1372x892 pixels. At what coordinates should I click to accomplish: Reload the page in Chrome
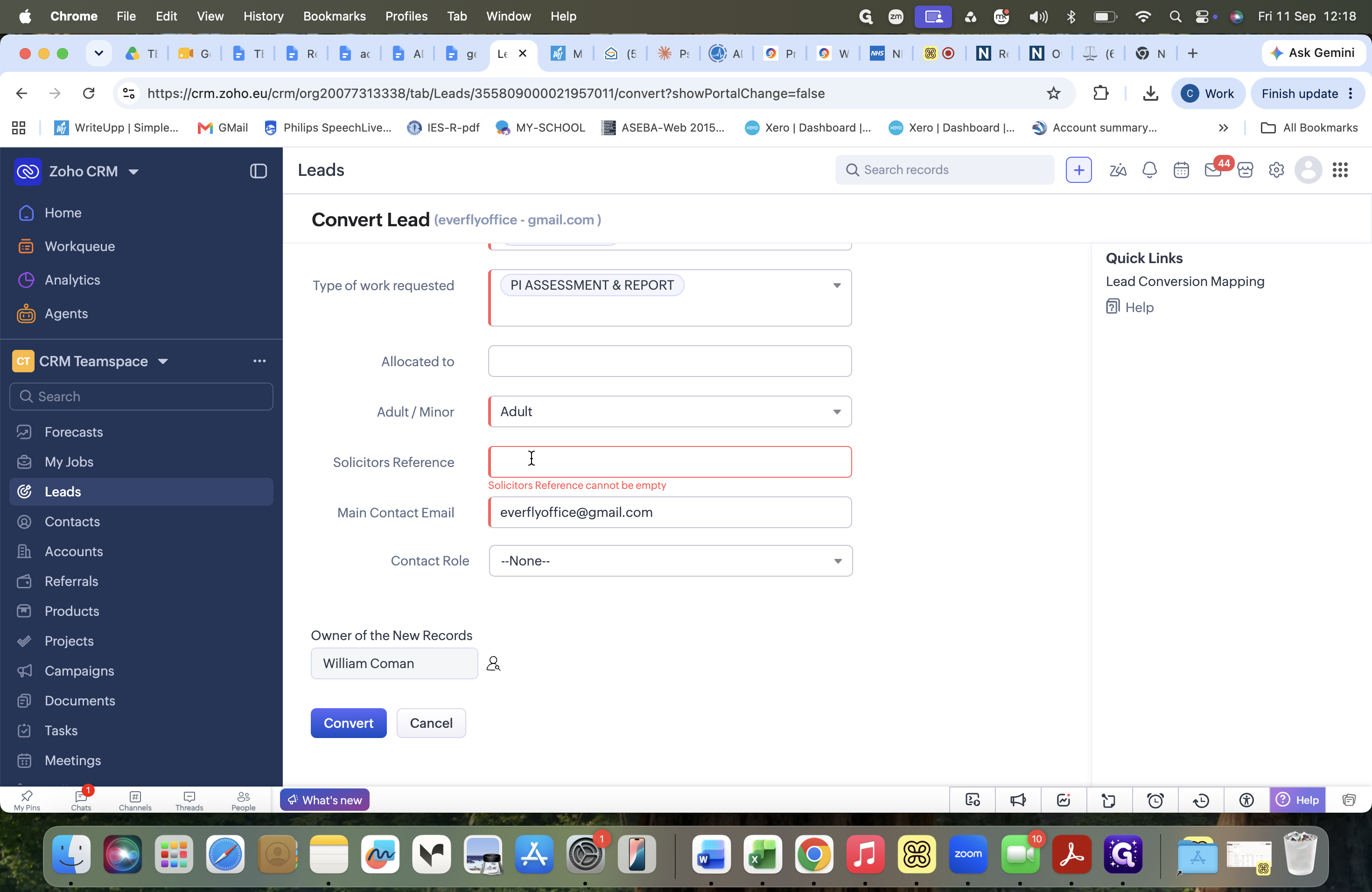coord(88,93)
